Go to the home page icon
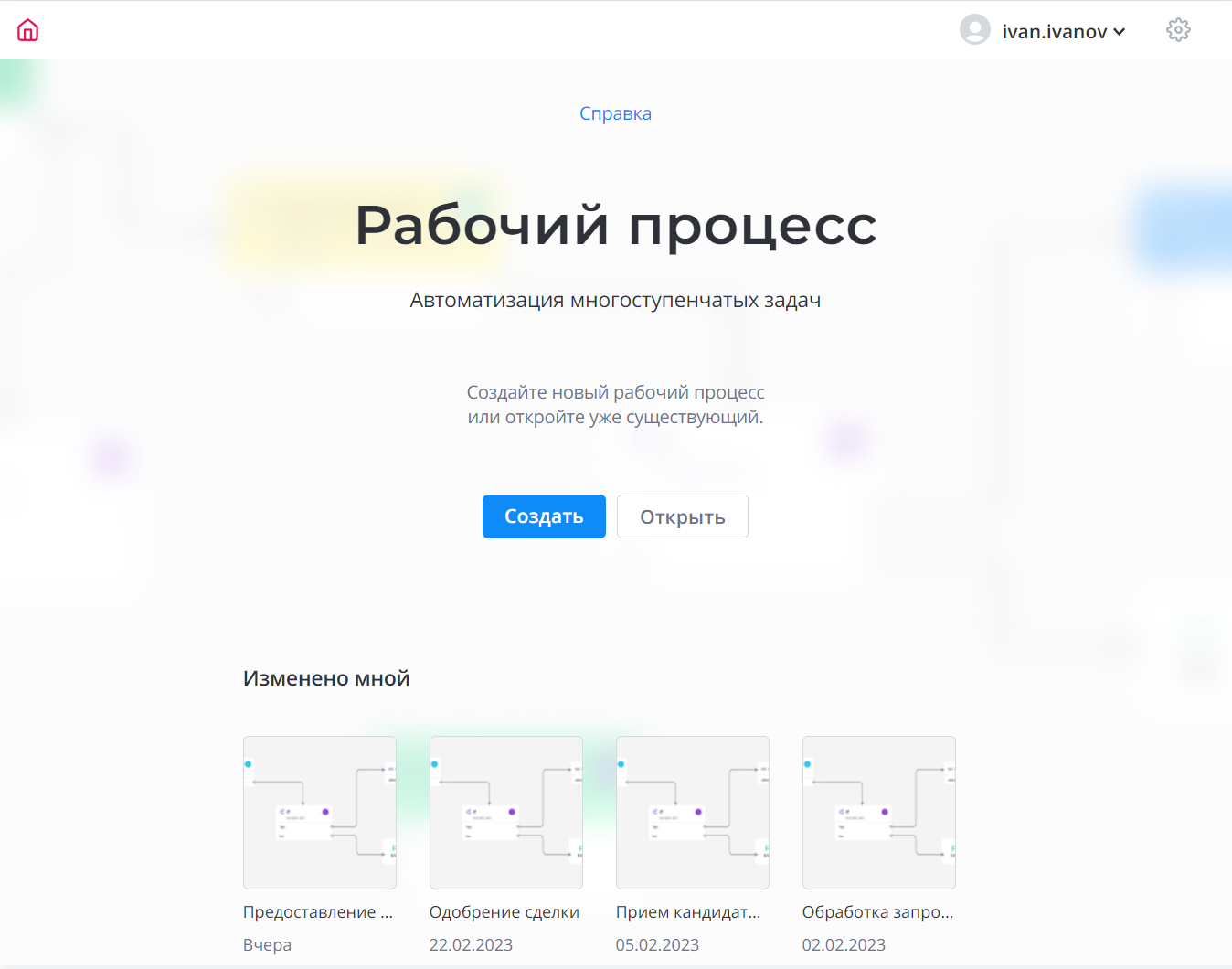Viewport: 1232px width, 969px height. (28, 30)
